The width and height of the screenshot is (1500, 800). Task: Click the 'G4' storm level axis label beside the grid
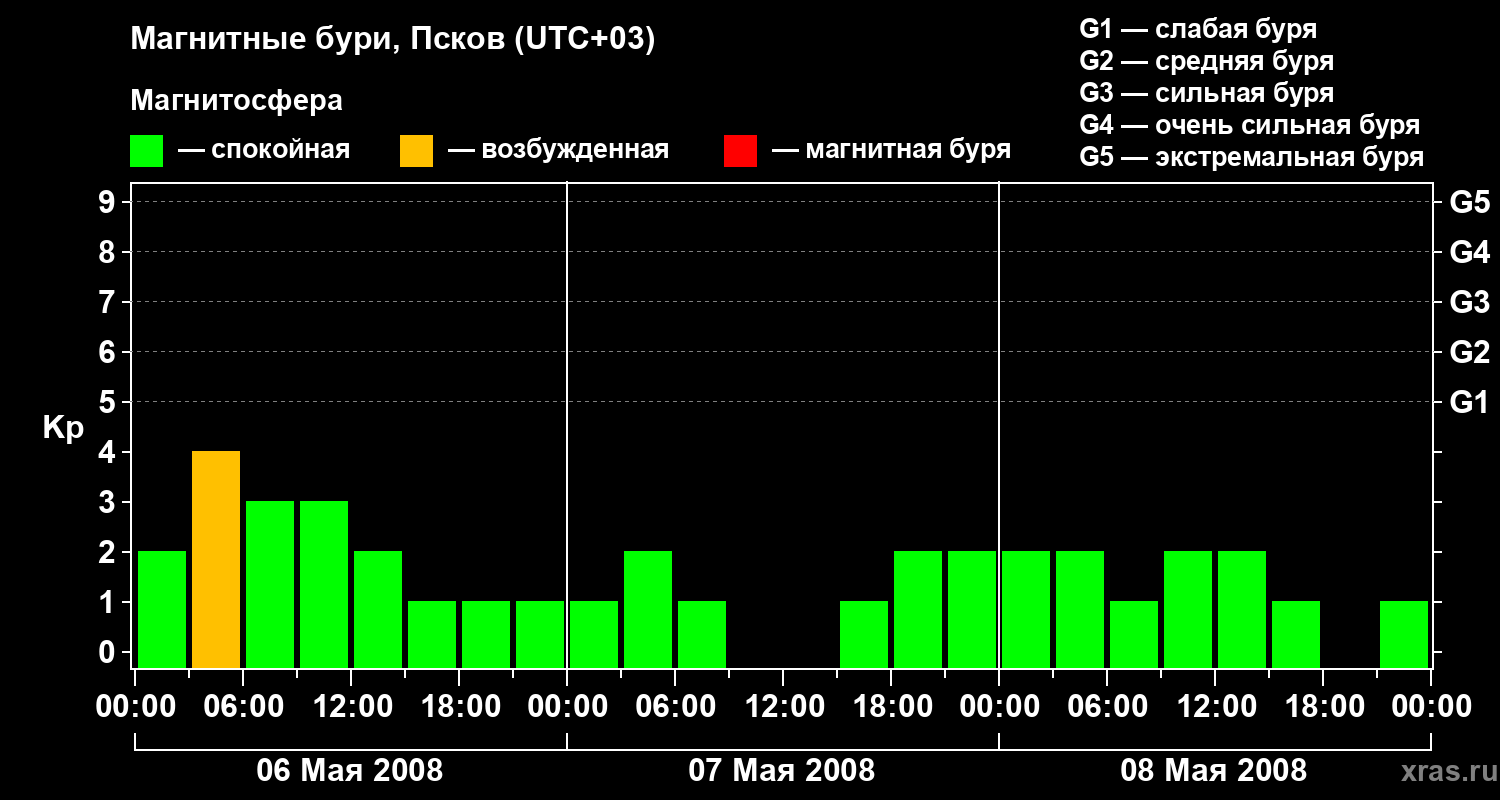[x=1470, y=252]
